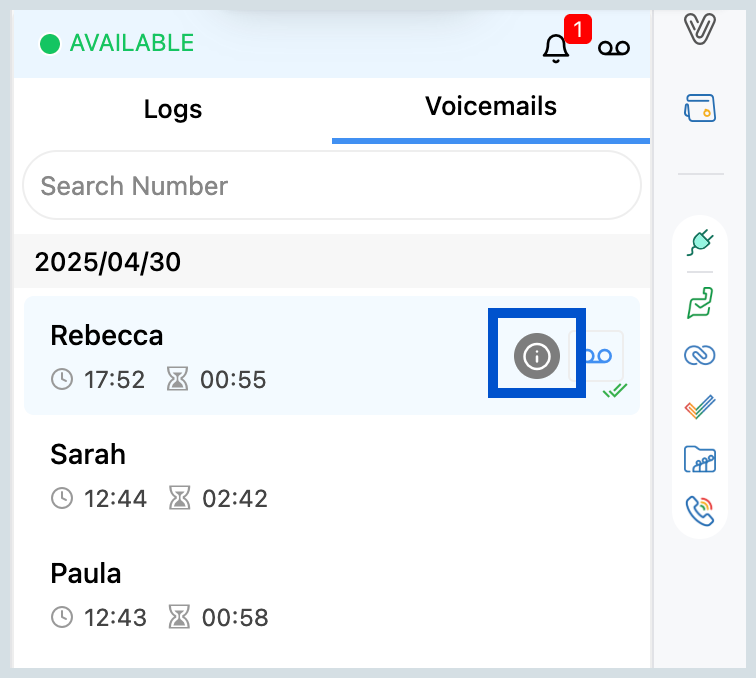Open the notifications bell icon
The image size is (756, 678).
coord(555,48)
